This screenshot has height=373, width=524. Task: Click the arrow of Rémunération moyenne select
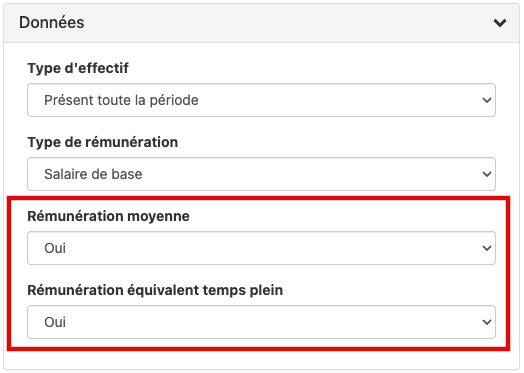[x=487, y=248]
